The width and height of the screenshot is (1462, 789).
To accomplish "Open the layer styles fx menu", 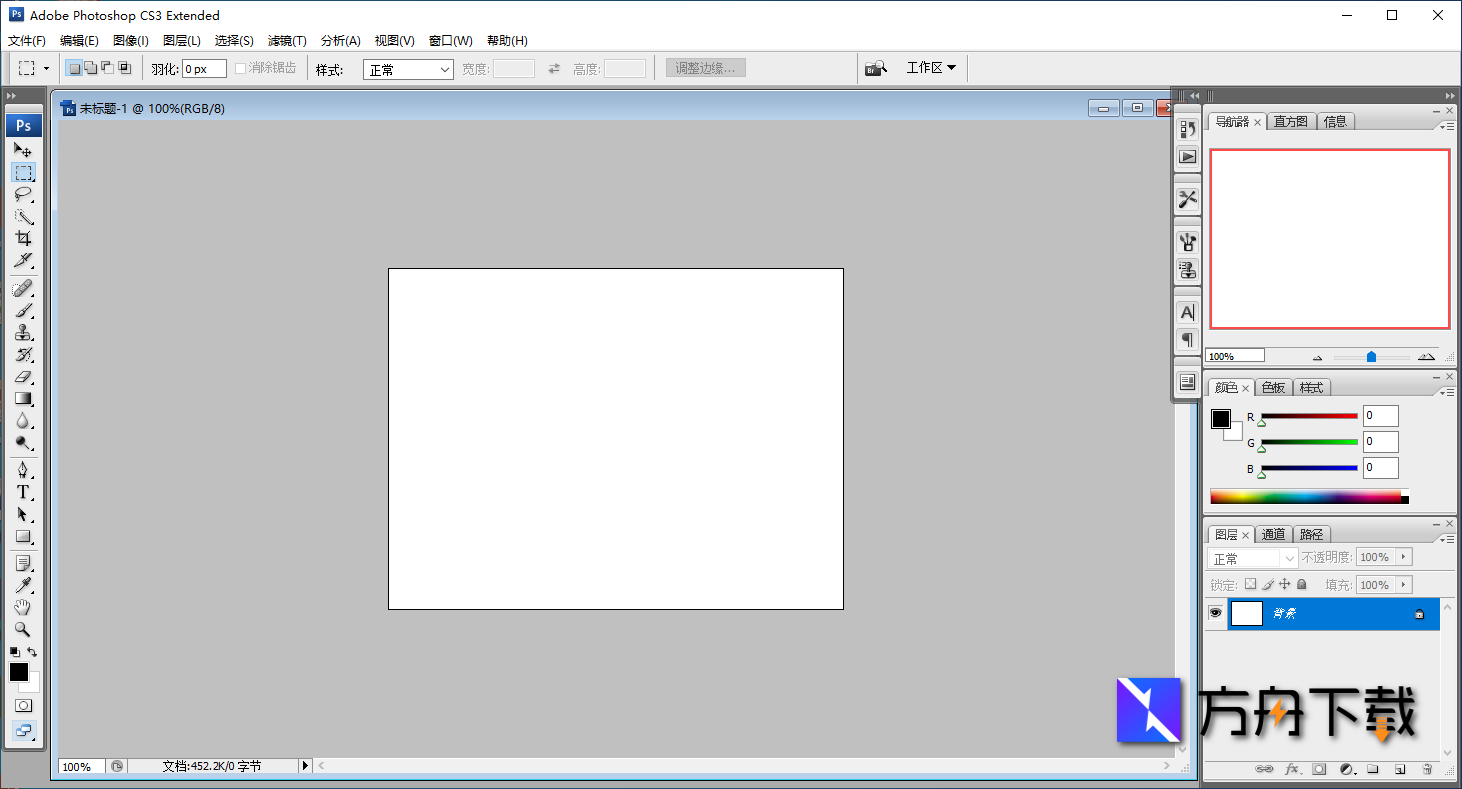I will pyautogui.click(x=1291, y=770).
